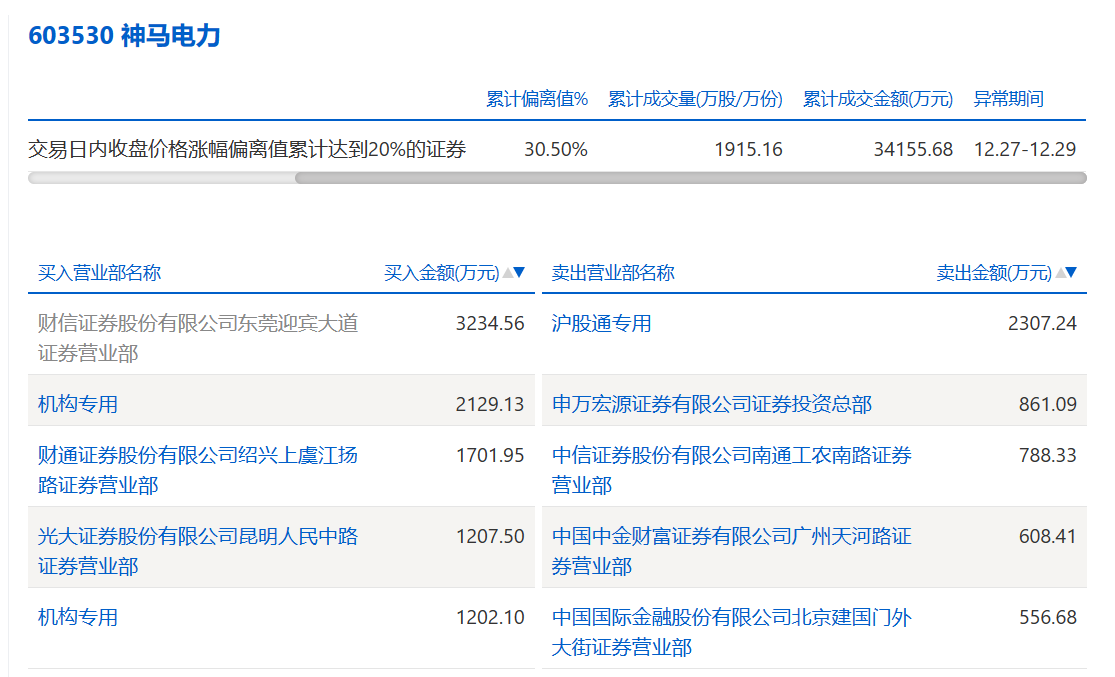Select buy amount 1701.95

490,455
